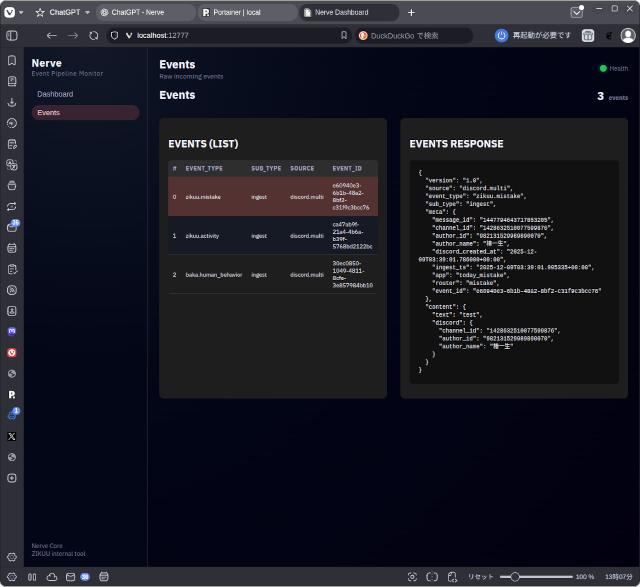
Task: Open the Downloads panel in the sidebar
Action: pos(12,102)
